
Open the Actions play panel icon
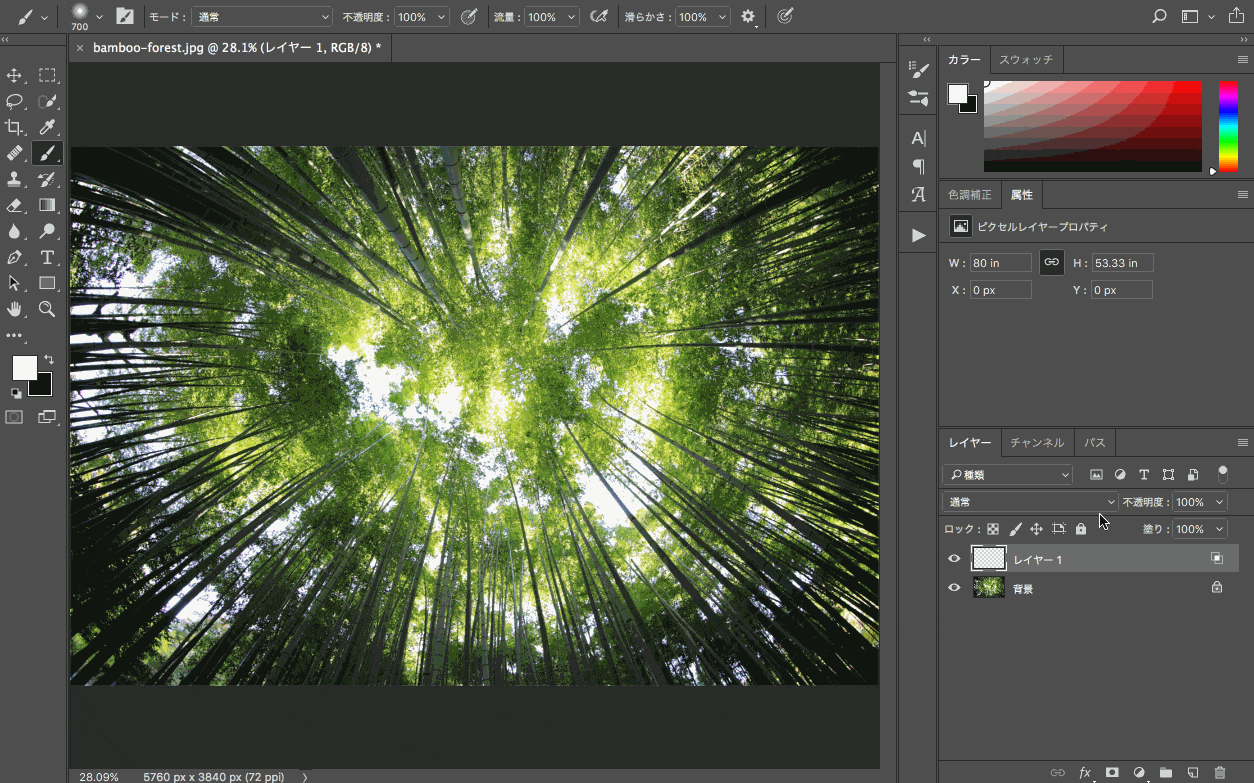918,235
